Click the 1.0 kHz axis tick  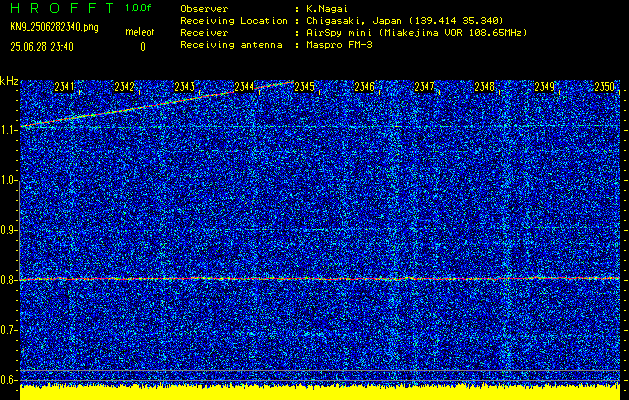click(8, 180)
